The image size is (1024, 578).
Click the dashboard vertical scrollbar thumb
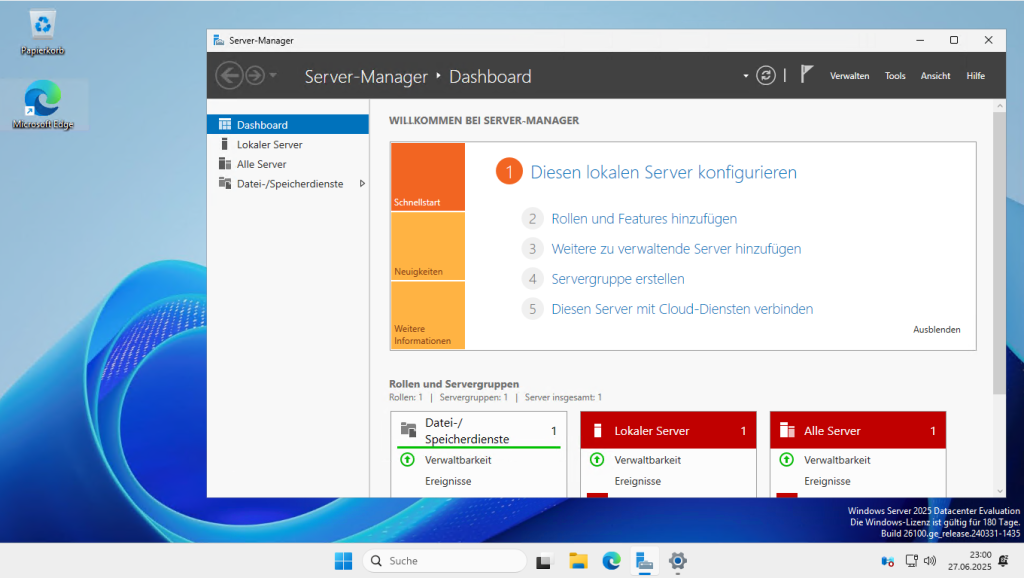(999, 253)
